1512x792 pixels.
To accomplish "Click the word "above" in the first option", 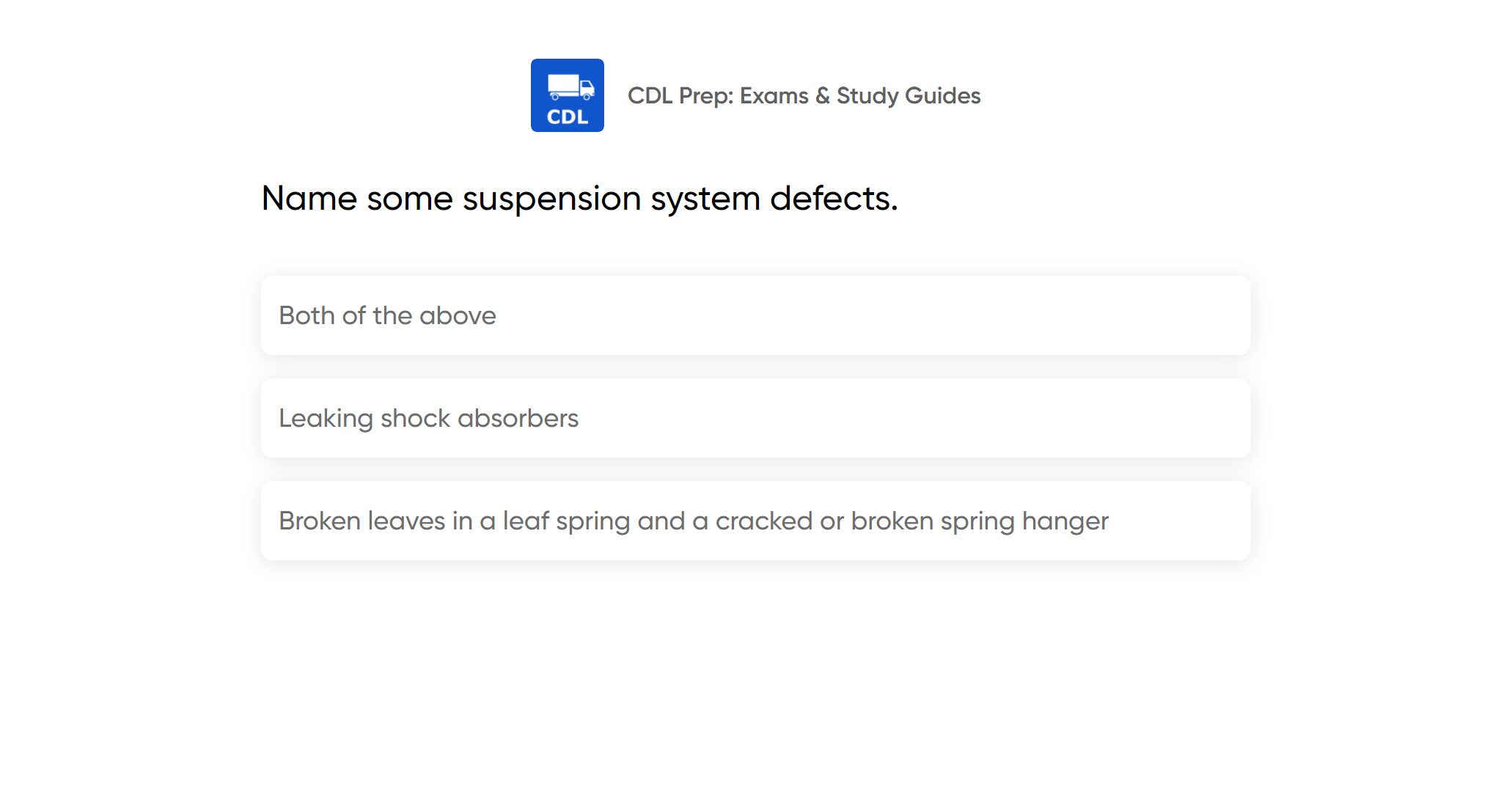I will tap(458, 316).
